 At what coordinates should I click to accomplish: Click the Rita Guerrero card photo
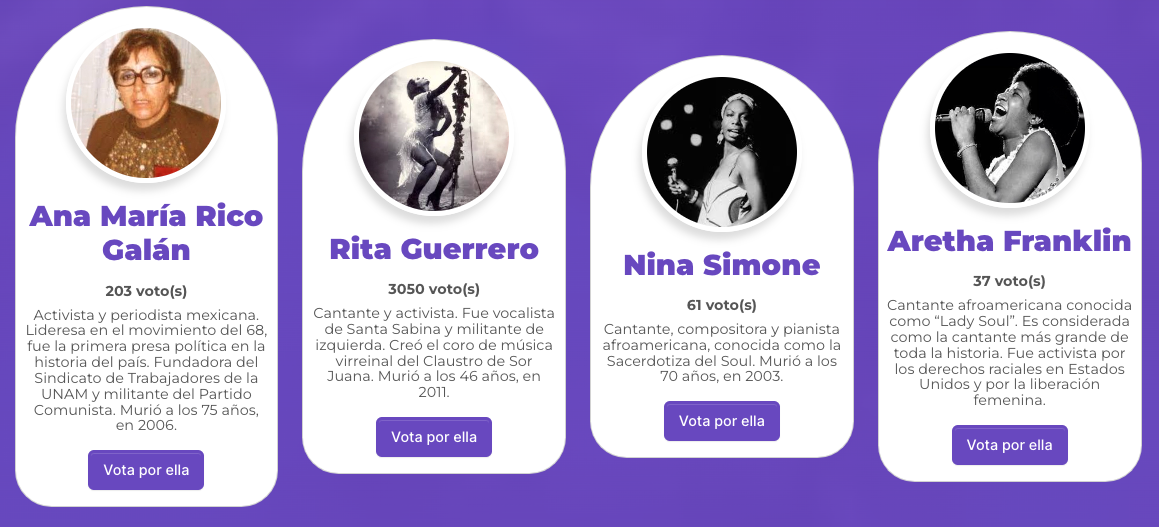click(434, 136)
